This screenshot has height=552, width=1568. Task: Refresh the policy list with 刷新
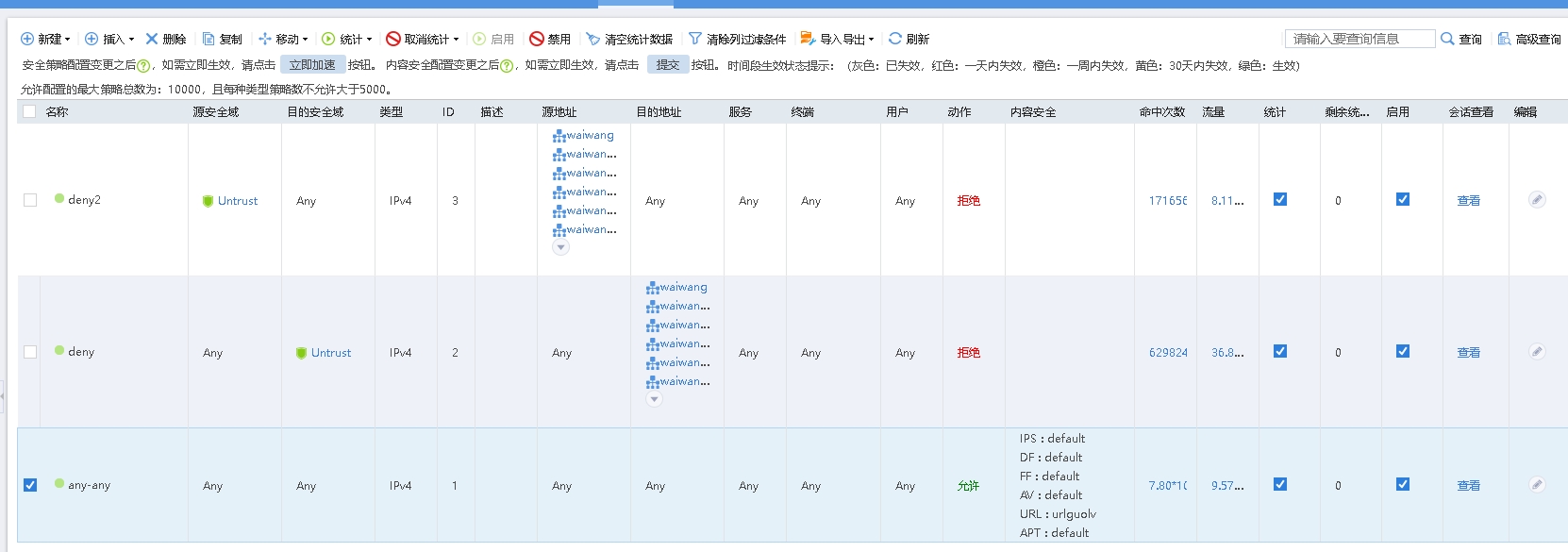909,39
